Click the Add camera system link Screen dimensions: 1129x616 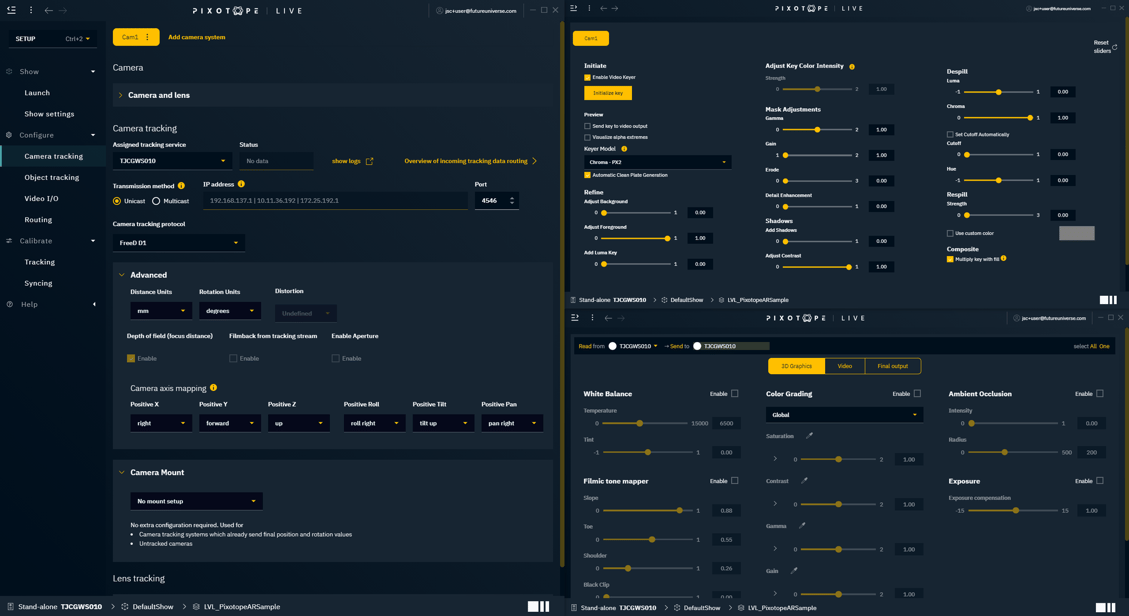point(197,37)
